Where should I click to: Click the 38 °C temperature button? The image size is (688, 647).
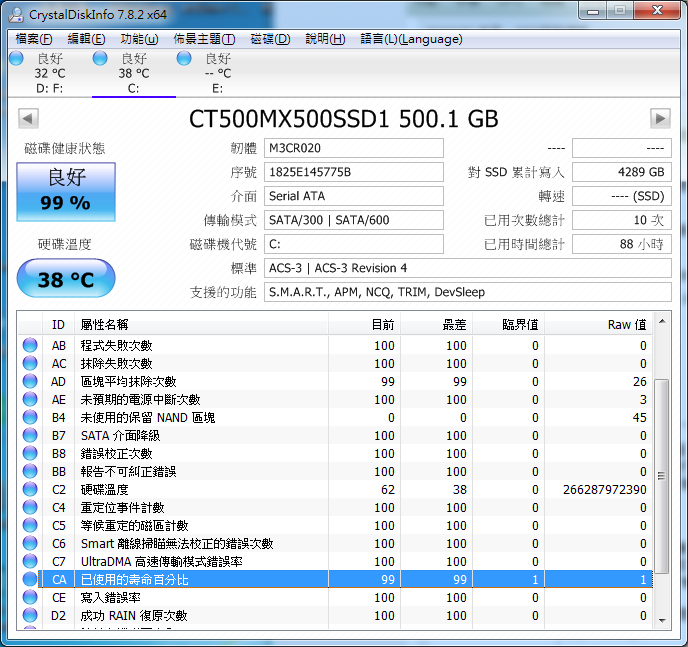66,278
